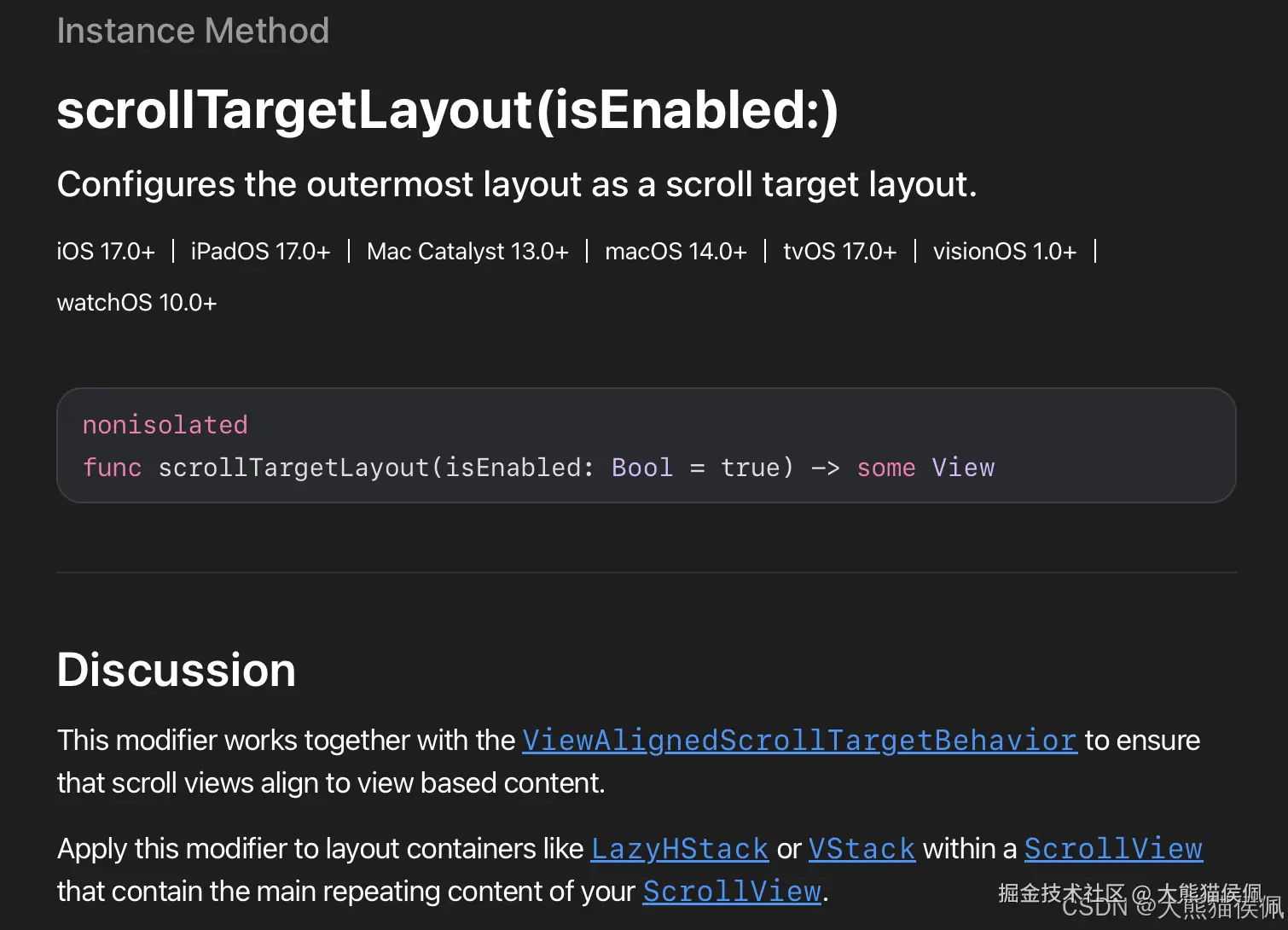Screen dimensions: 1288x930
Task: Select the Mac Catalyst 13.0+ availability label
Action: pyautogui.click(x=467, y=252)
